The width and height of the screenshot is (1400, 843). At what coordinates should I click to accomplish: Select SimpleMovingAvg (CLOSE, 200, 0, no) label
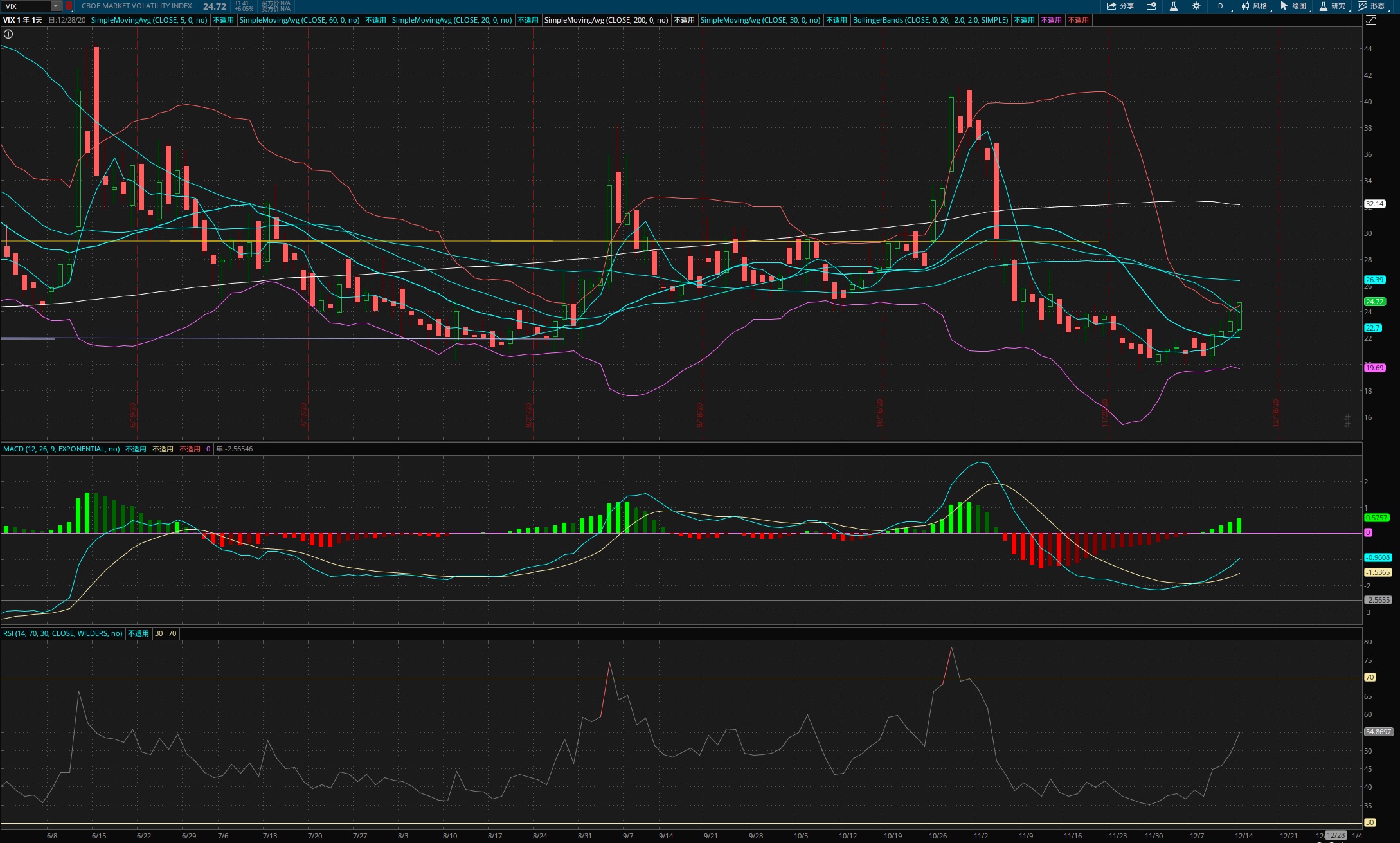[606, 20]
